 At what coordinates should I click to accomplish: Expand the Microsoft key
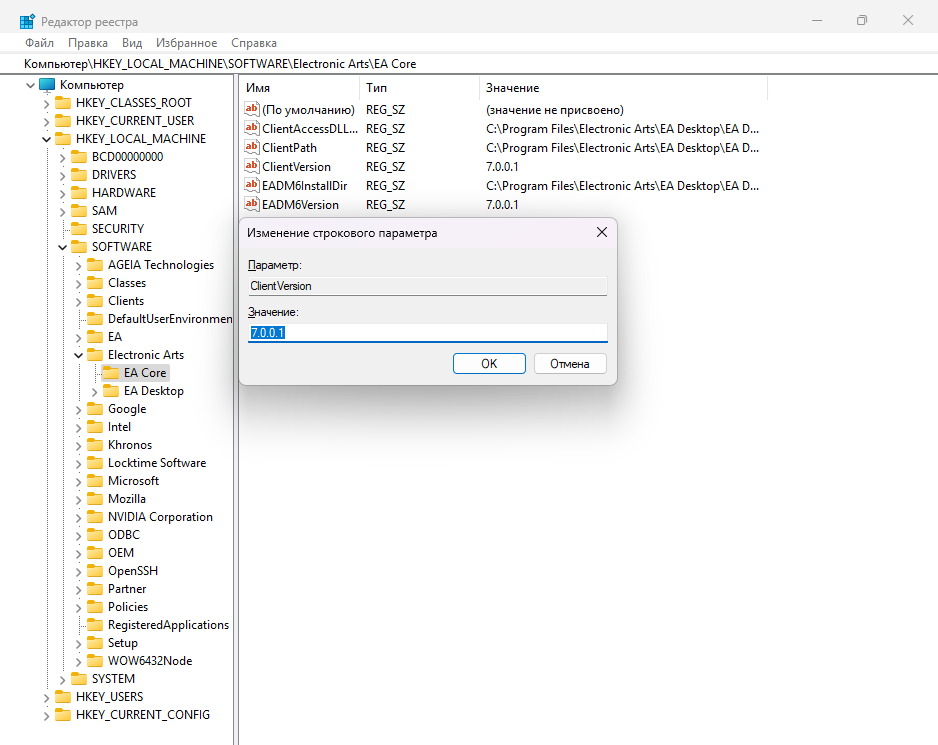tap(78, 482)
